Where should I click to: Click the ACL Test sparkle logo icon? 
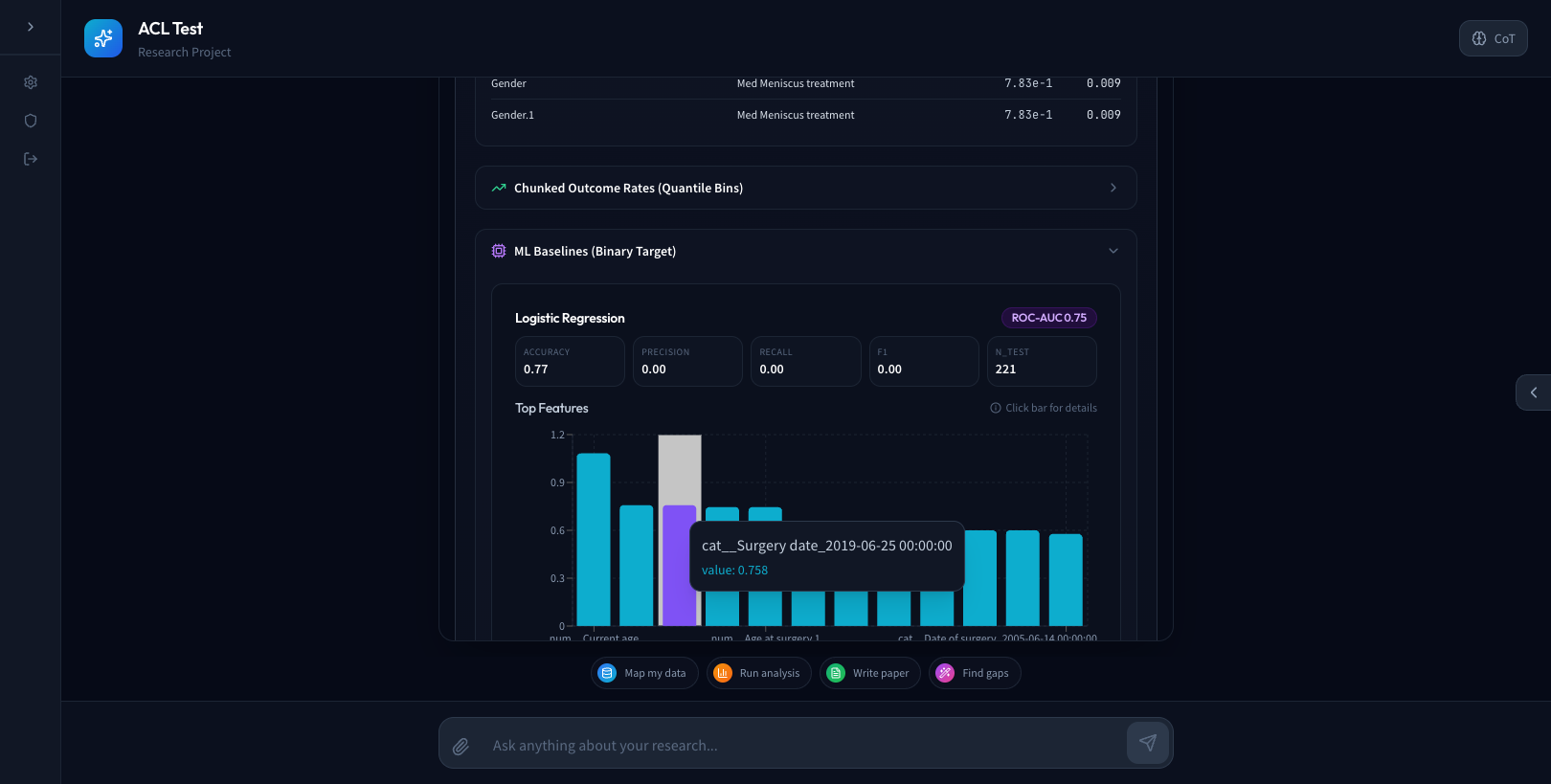tap(103, 38)
